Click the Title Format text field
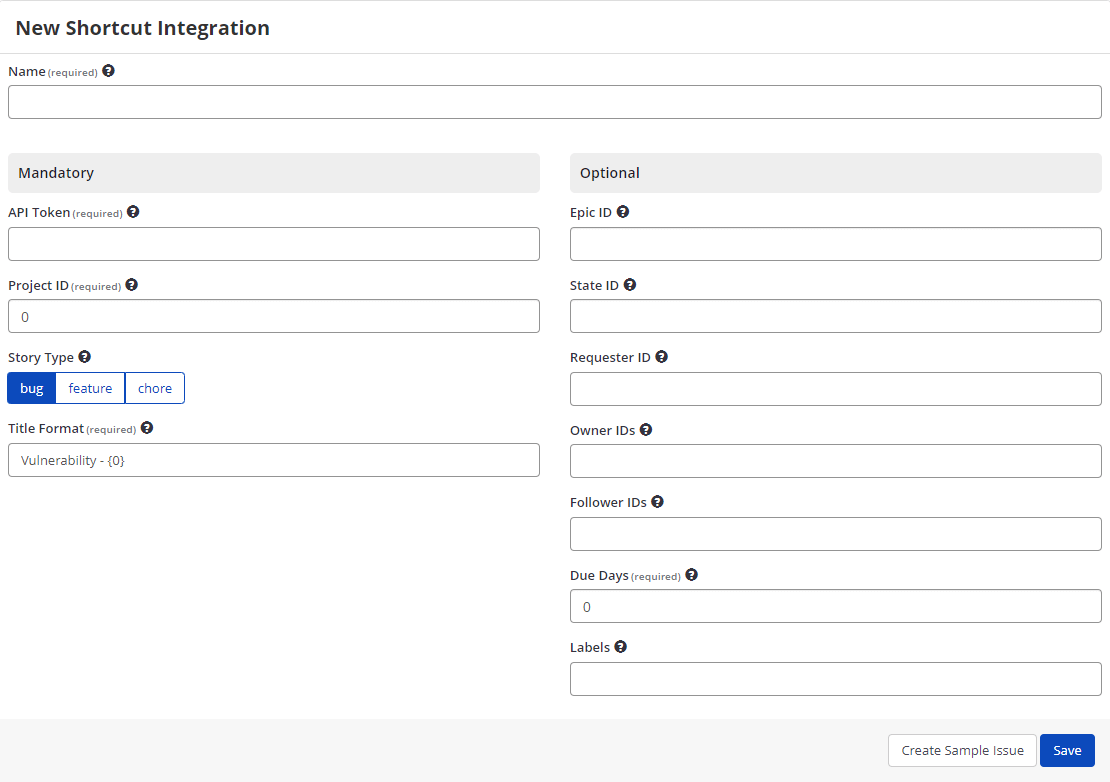Screen dimensions: 1110x782 (x=274, y=460)
